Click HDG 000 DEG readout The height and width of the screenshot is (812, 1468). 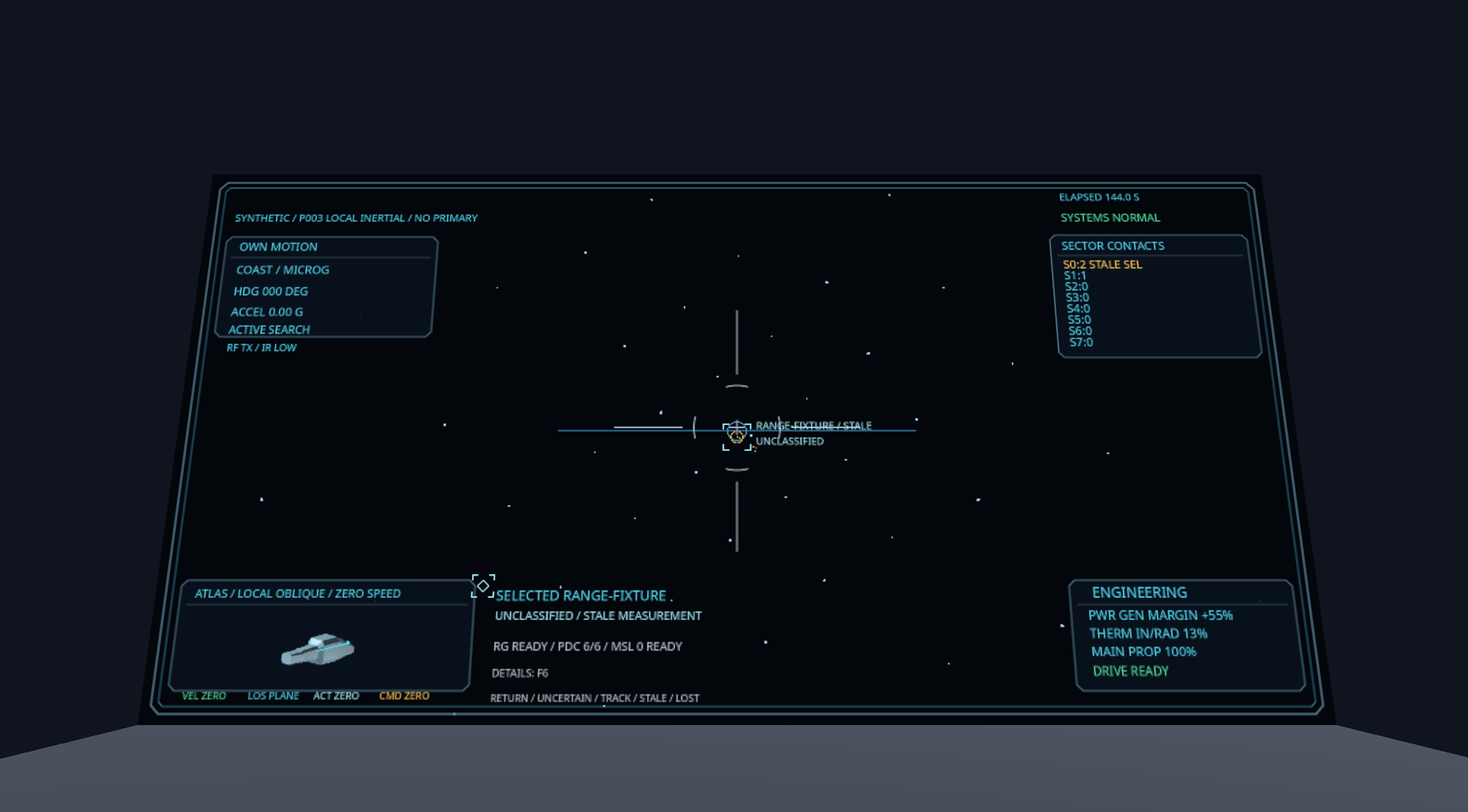tap(270, 291)
